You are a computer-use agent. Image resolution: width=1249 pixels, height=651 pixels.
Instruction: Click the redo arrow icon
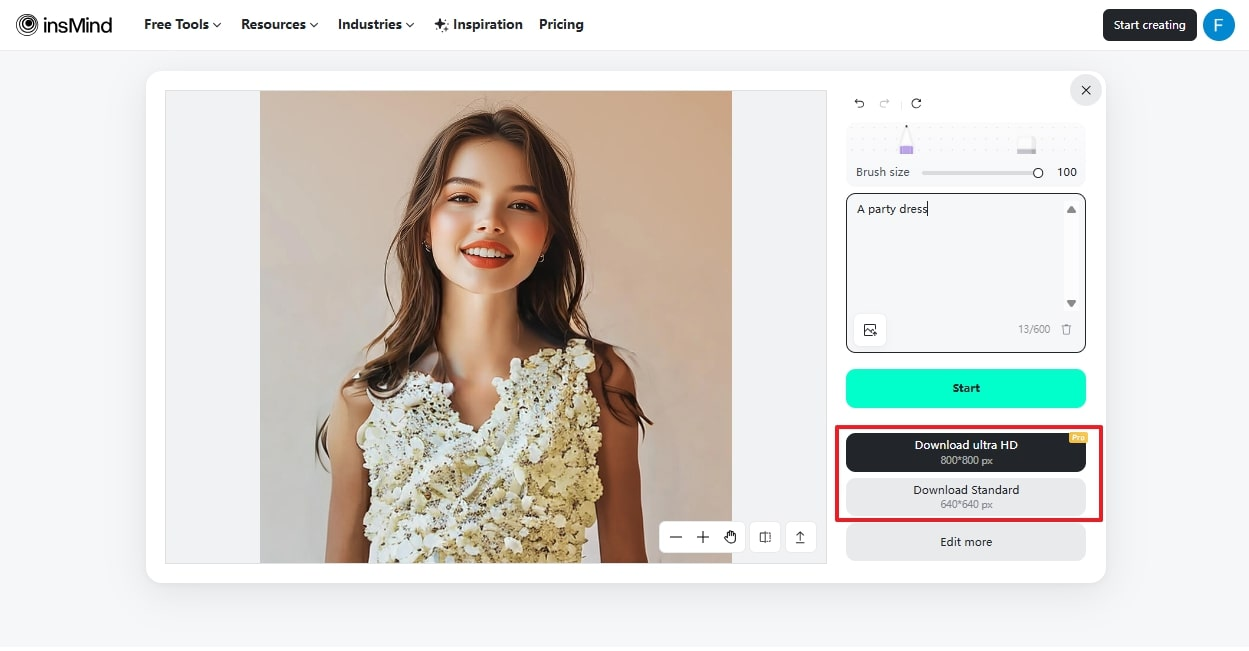click(x=885, y=103)
